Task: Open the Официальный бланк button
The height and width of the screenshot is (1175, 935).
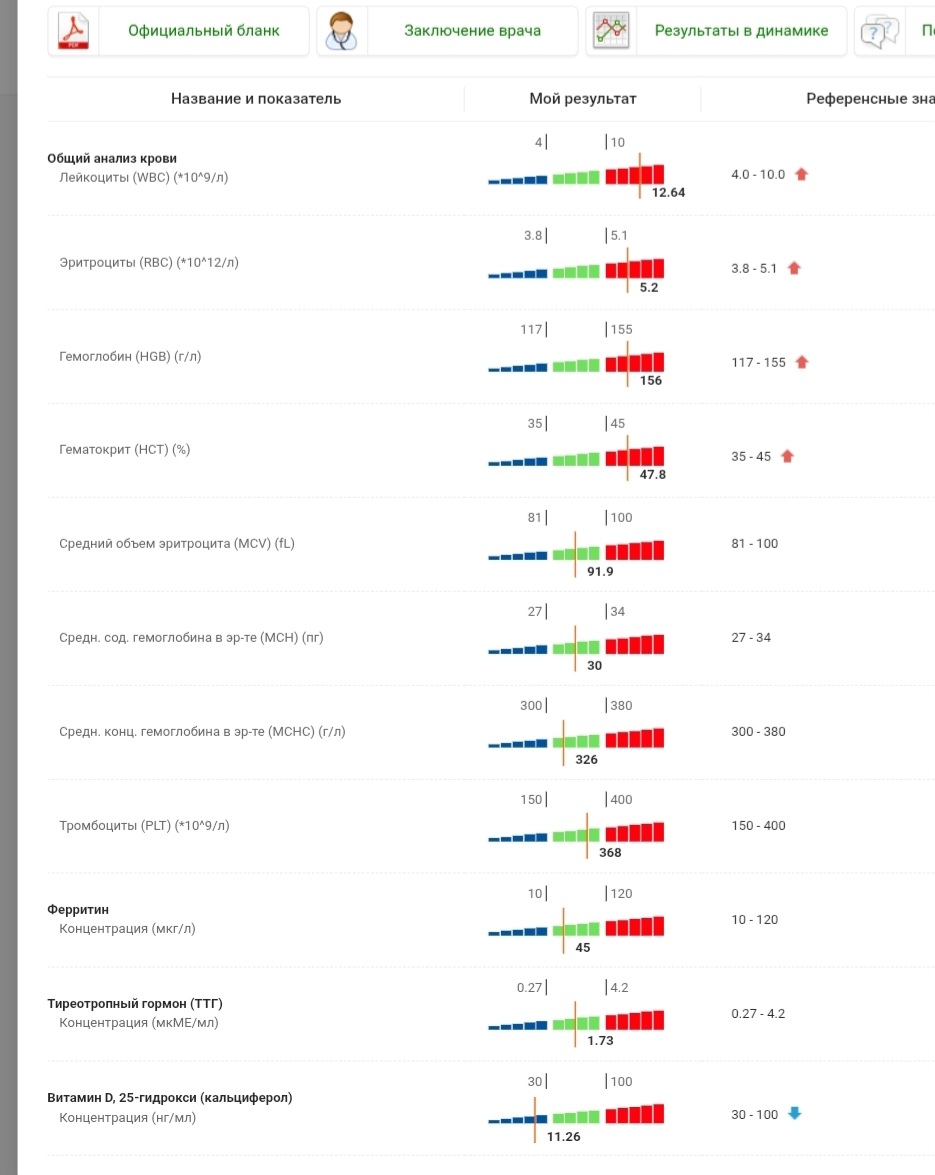Action: pyautogui.click(x=203, y=31)
